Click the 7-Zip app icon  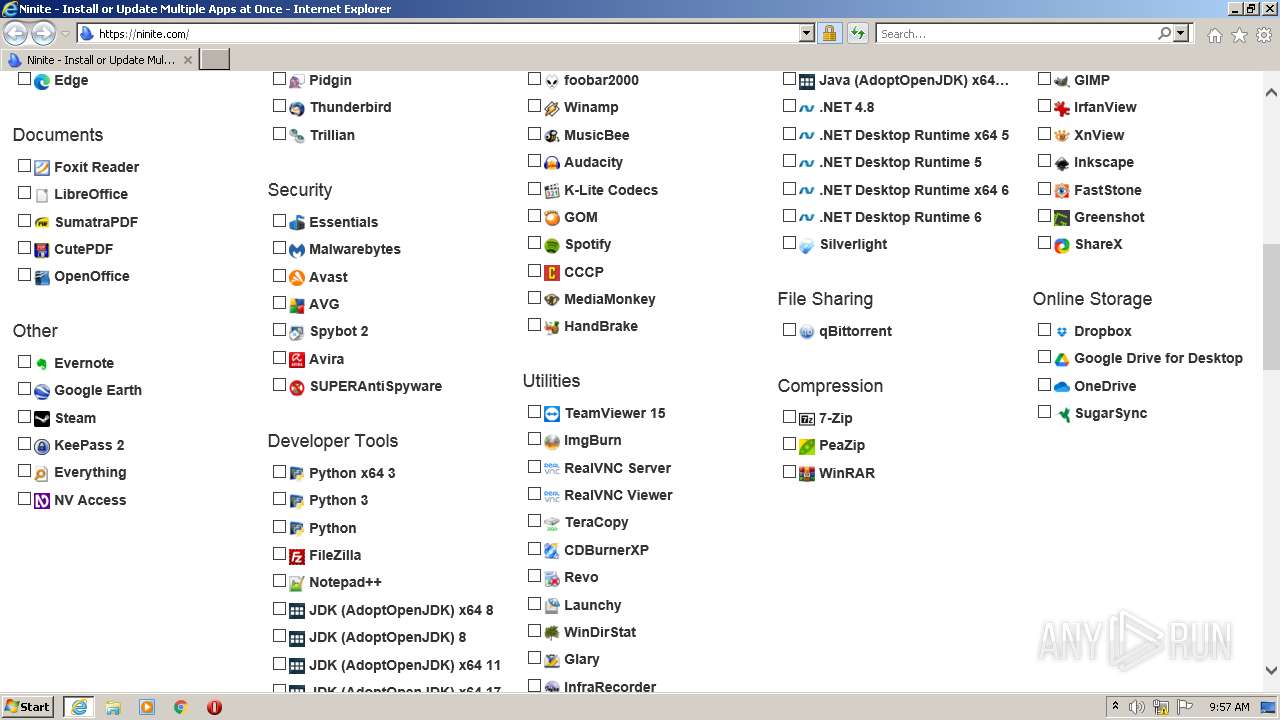[x=807, y=419]
